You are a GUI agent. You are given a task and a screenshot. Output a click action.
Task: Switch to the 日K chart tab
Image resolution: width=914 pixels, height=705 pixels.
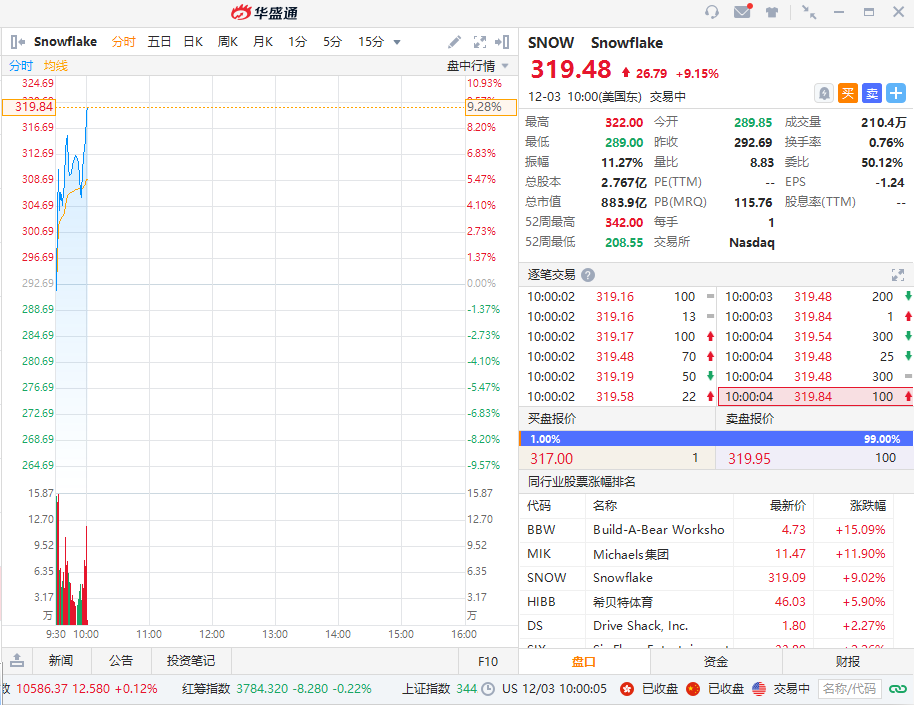[193, 42]
